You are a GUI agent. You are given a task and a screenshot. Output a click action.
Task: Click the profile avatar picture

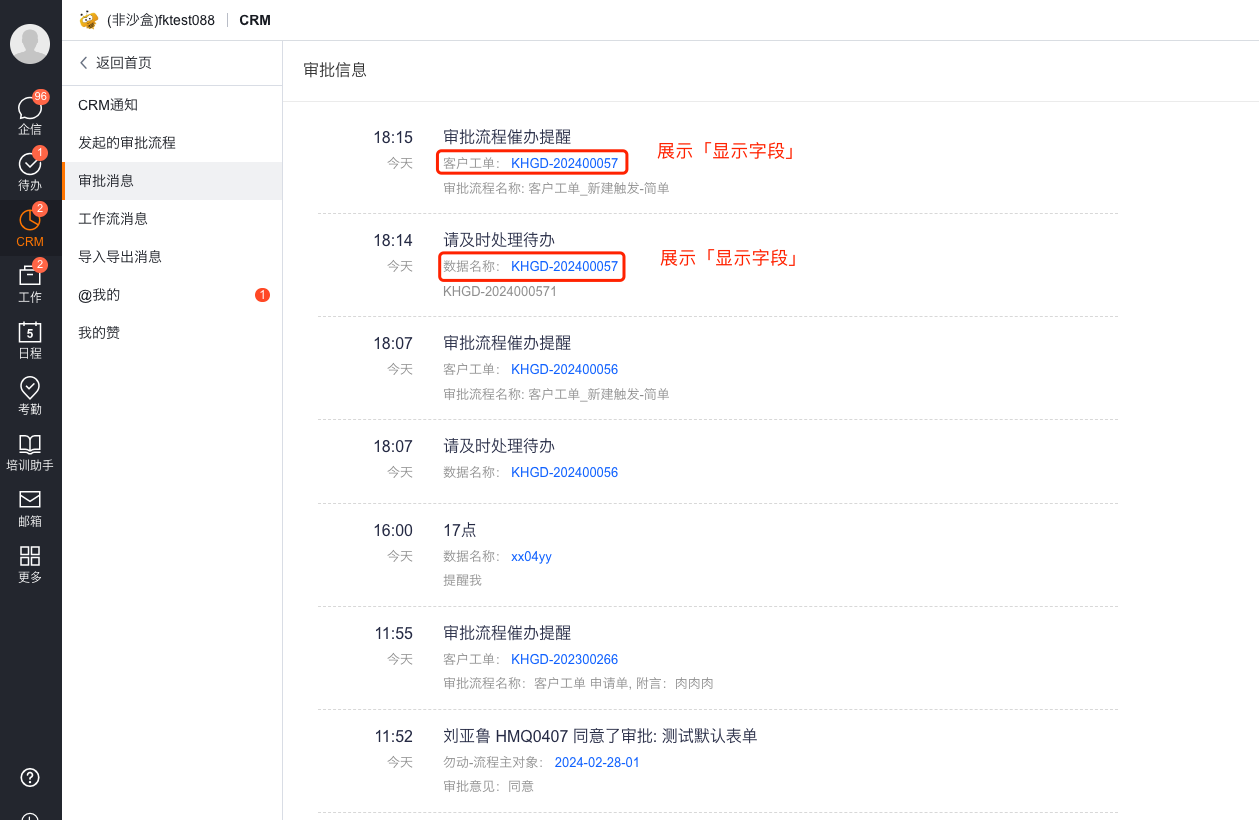click(x=29, y=44)
